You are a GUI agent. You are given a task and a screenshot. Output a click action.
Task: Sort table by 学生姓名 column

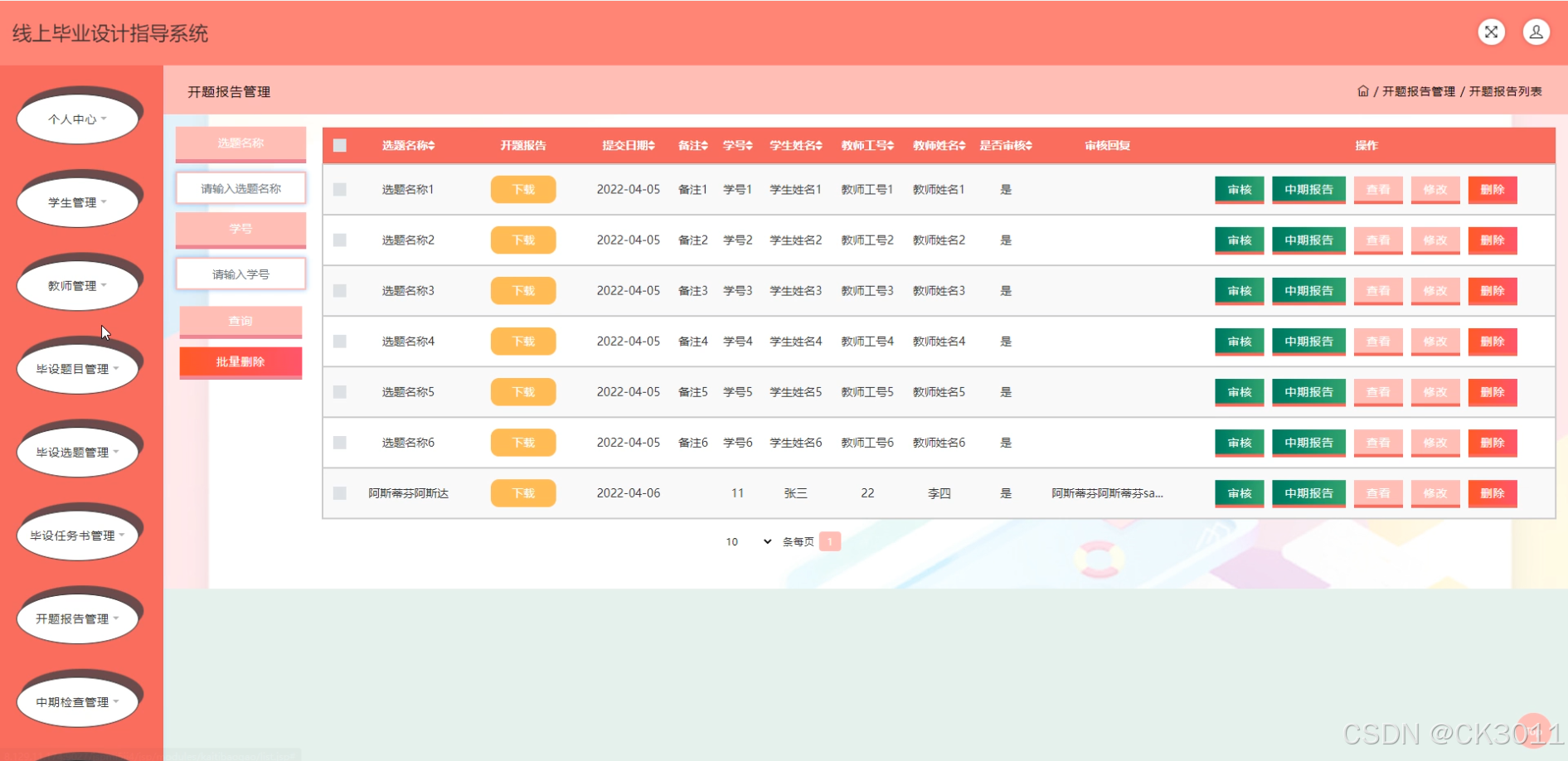pos(796,145)
